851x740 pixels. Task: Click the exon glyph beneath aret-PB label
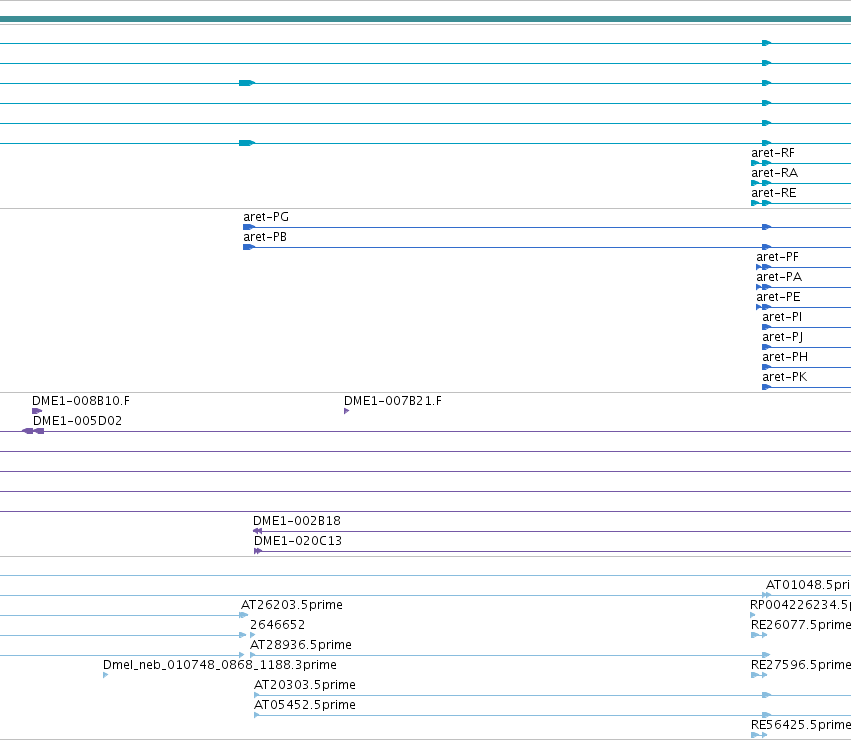249,247
